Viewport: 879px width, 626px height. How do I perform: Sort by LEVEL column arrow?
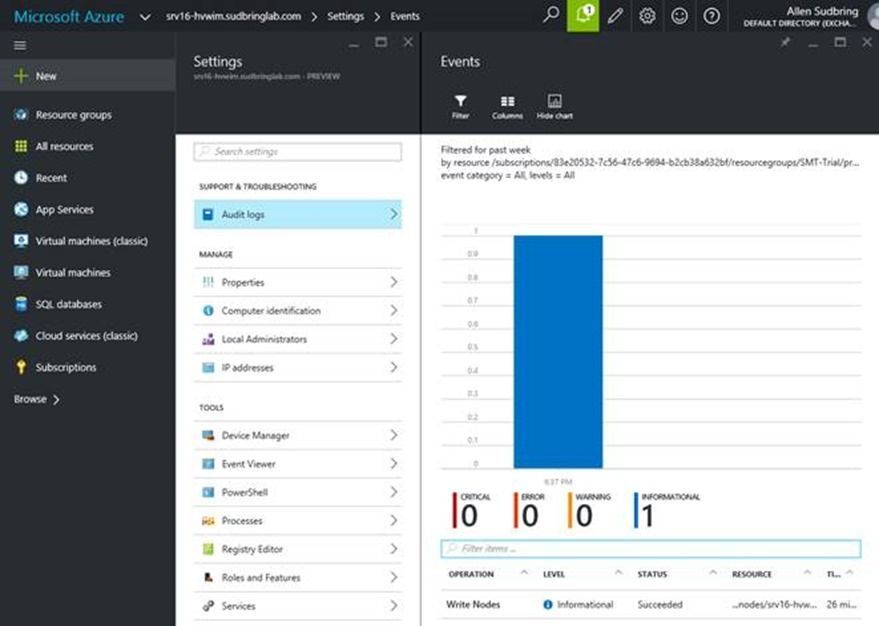tap(618, 573)
